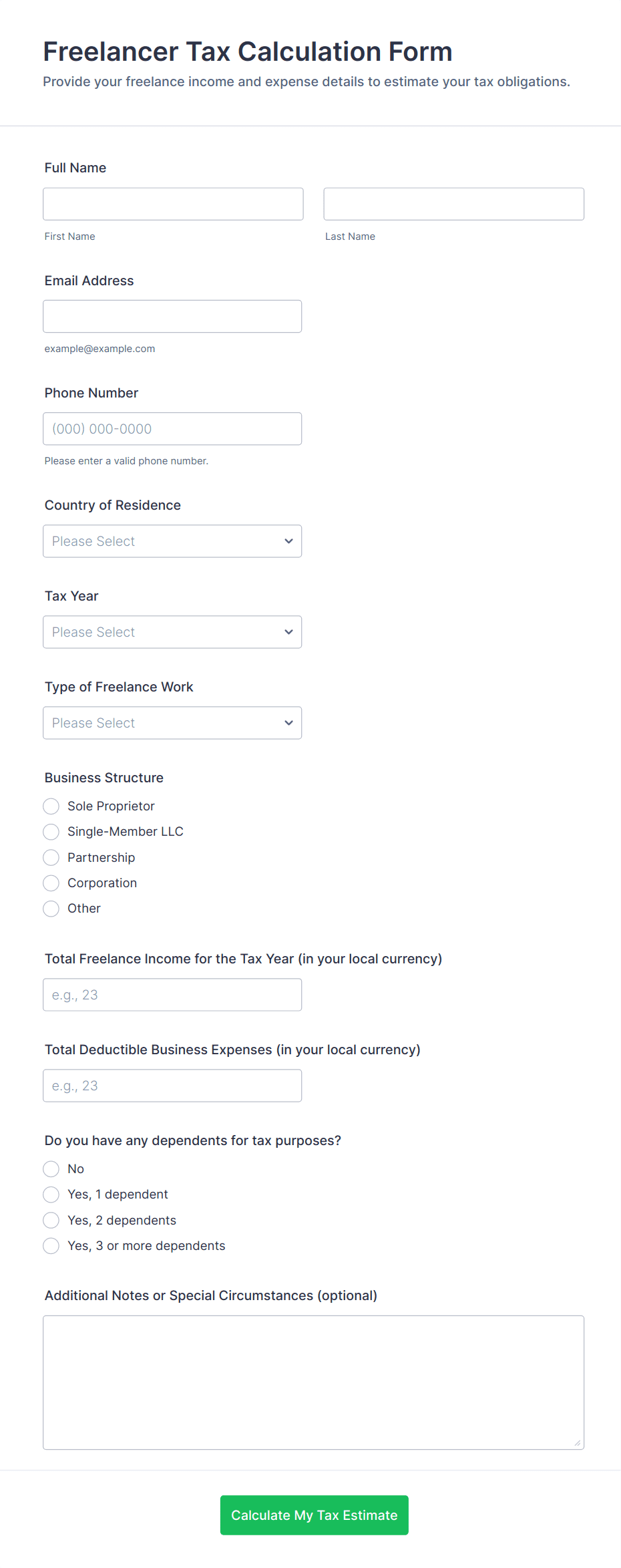Select Other business structure option
Viewport: 621px width, 1568px height.
pos(51,909)
